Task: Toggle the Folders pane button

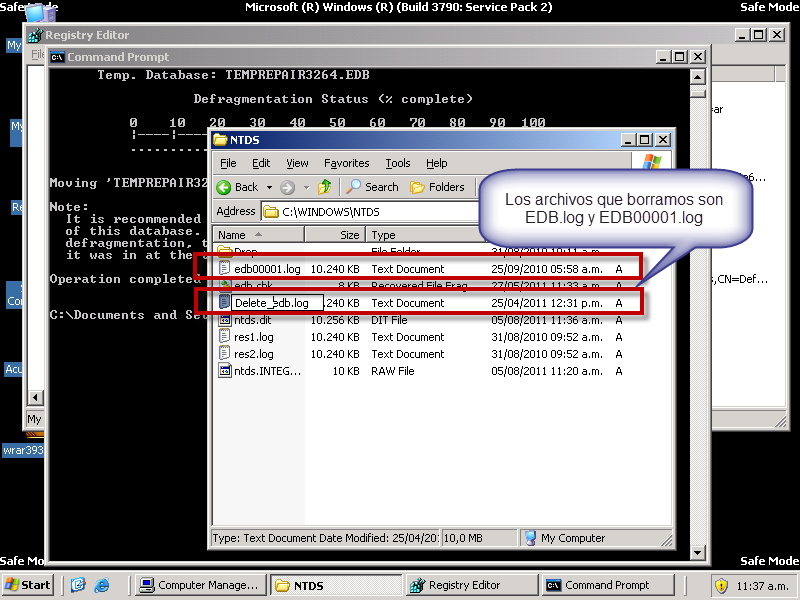Action: (x=437, y=187)
